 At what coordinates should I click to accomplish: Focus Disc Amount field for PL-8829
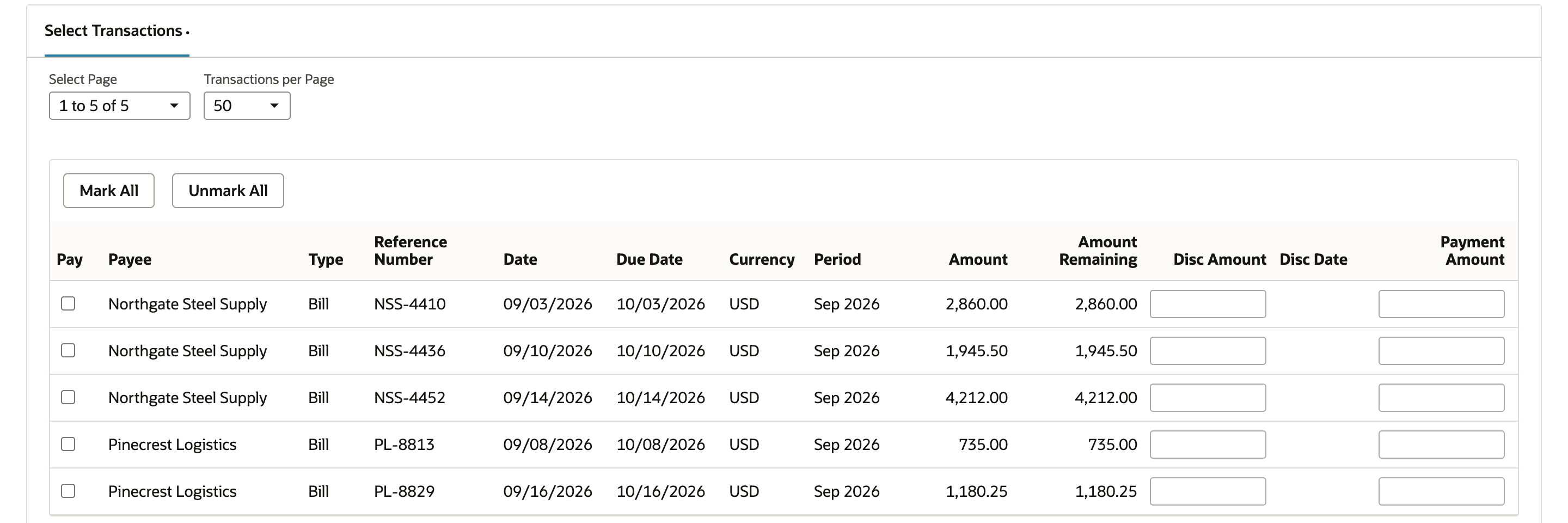point(1208,491)
